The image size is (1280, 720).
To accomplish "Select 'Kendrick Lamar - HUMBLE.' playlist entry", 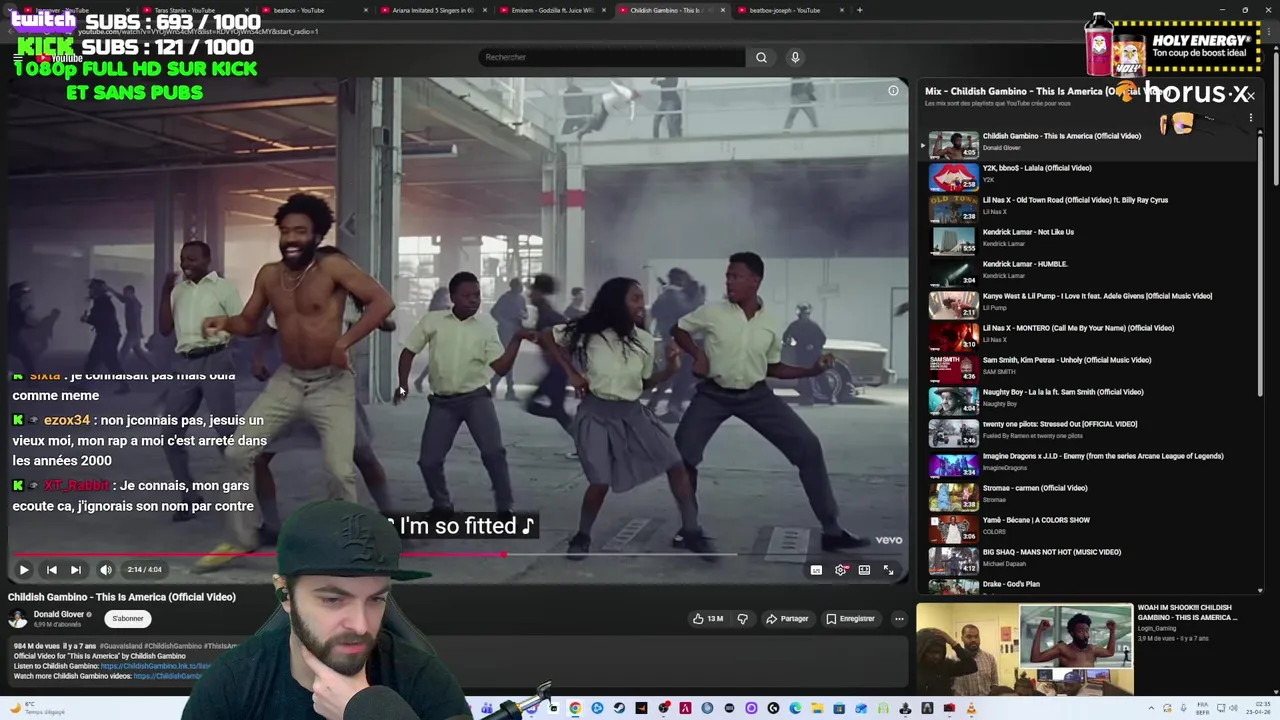I will (x=1088, y=272).
